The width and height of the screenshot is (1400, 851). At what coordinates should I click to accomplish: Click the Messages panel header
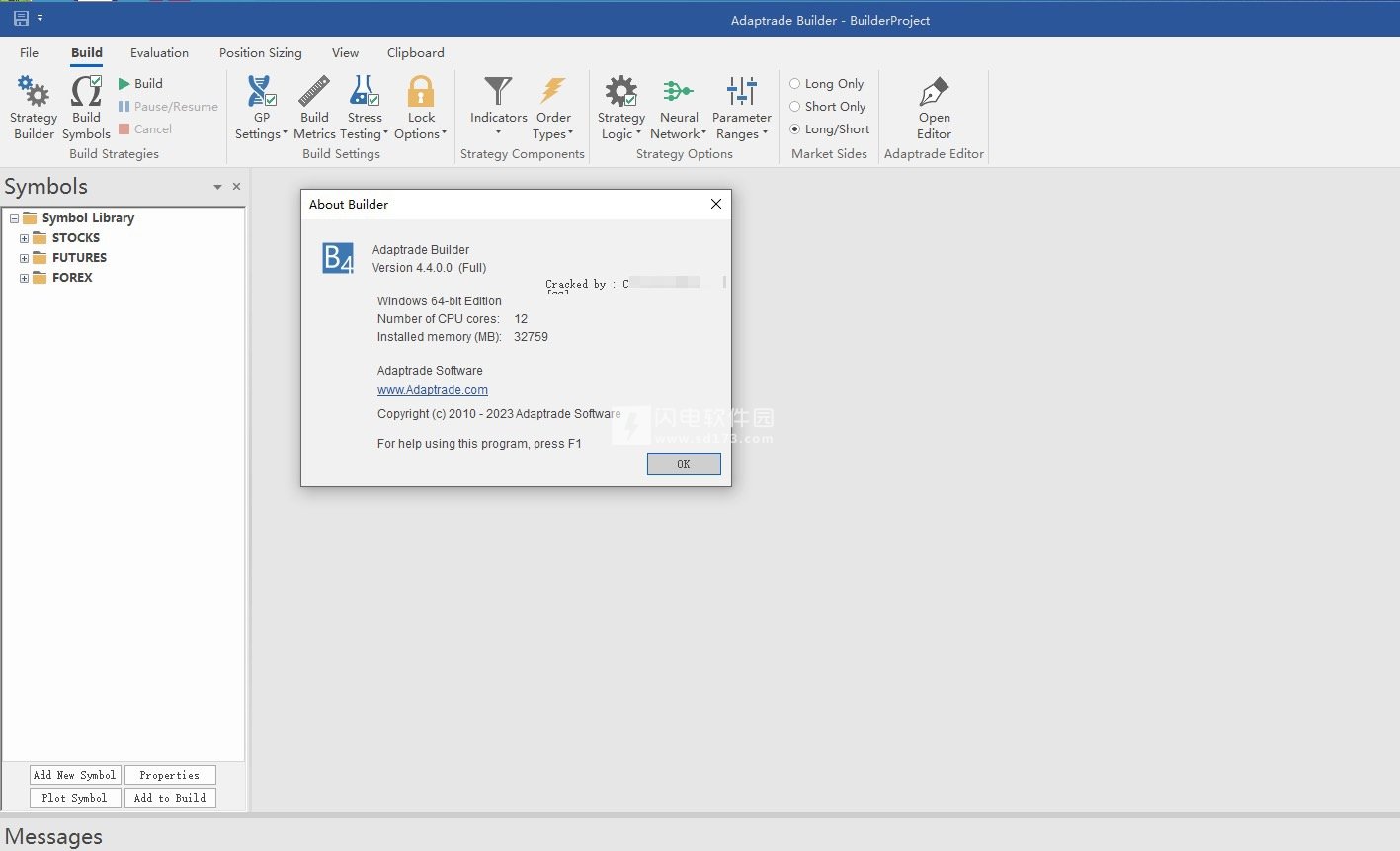click(53, 836)
